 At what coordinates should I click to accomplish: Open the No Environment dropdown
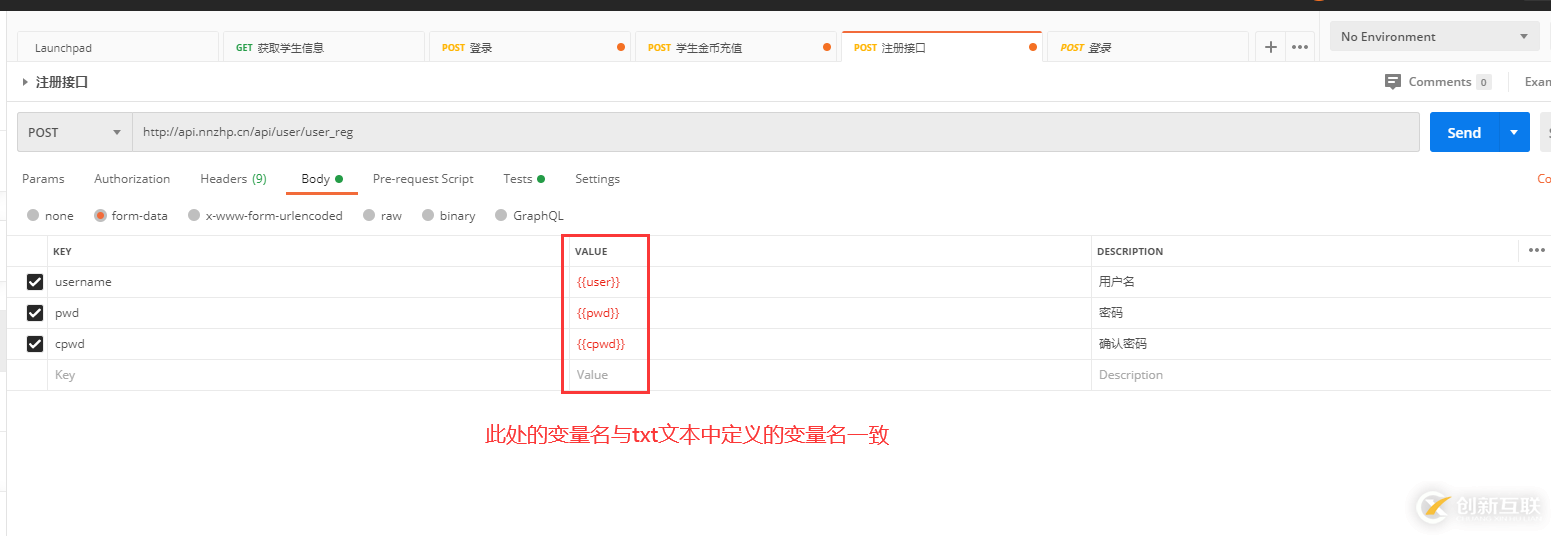(x=1435, y=37)
